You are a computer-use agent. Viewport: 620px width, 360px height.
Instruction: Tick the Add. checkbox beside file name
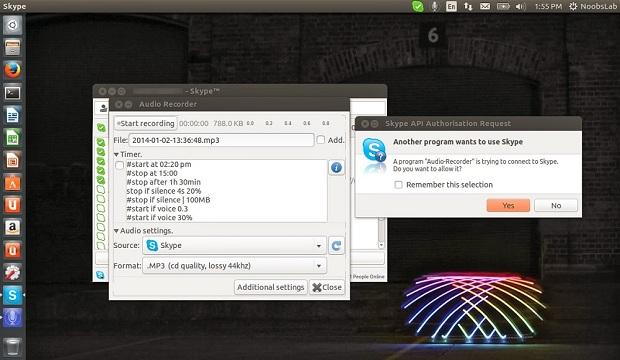click(x=321, y=140)
